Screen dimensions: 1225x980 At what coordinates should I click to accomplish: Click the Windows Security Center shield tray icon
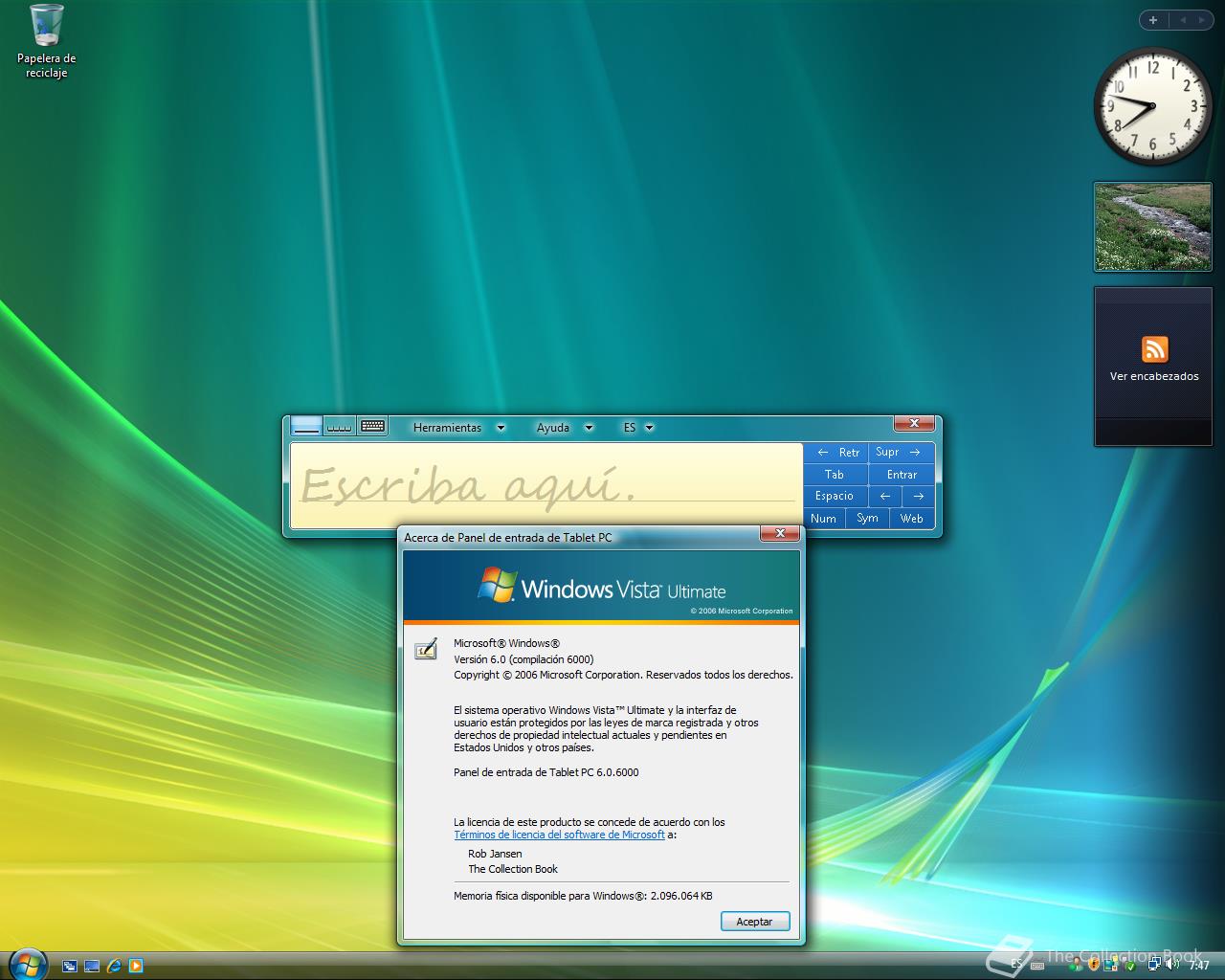coord(1094,965)
